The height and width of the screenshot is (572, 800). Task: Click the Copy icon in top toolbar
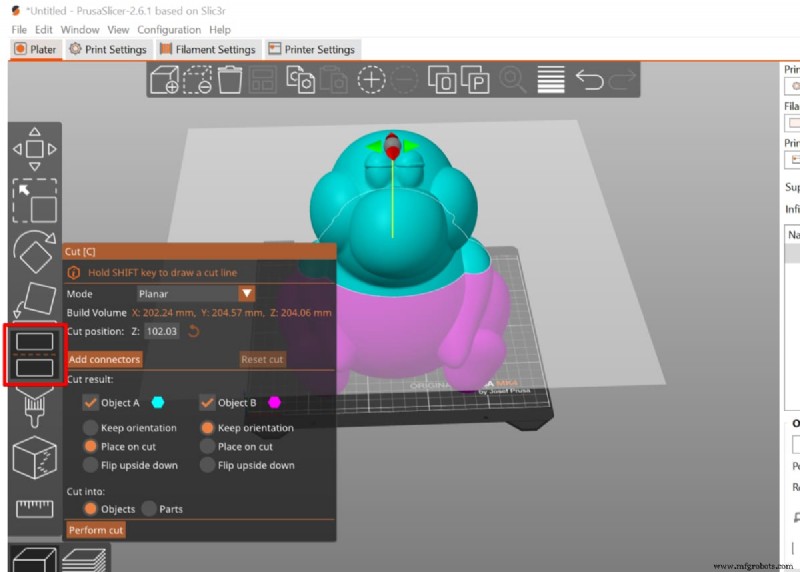coord(301,80)
